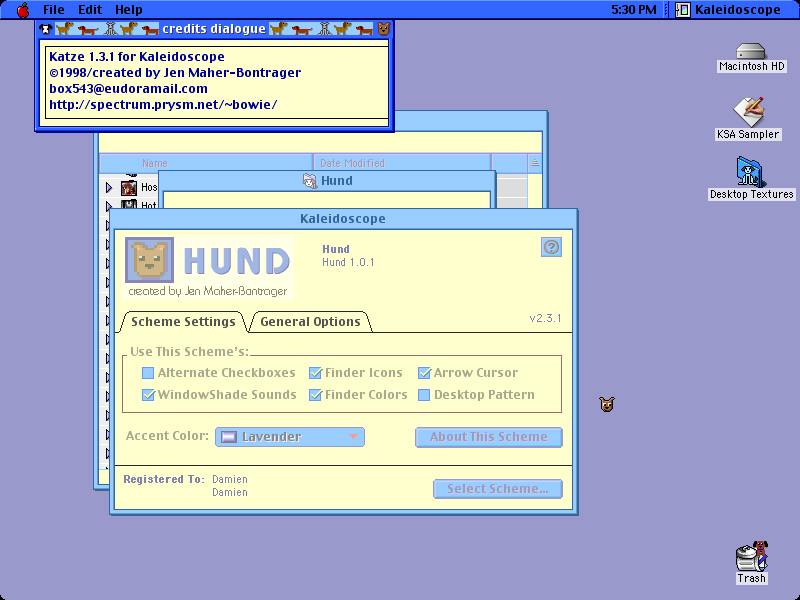Click the "v2.3.1" version label

coord(545,318)
